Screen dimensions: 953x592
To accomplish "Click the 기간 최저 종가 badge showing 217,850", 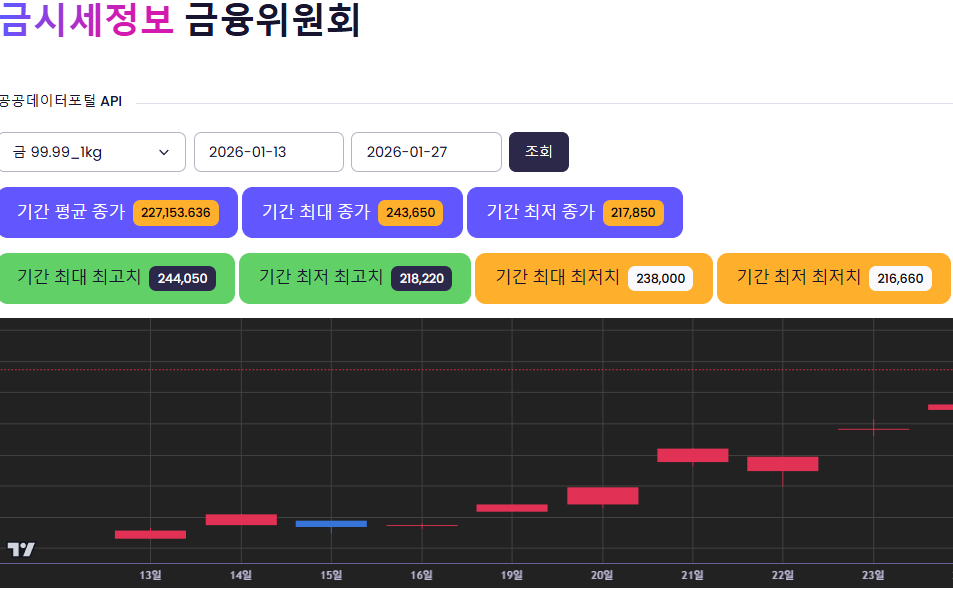I will point(574,212).
